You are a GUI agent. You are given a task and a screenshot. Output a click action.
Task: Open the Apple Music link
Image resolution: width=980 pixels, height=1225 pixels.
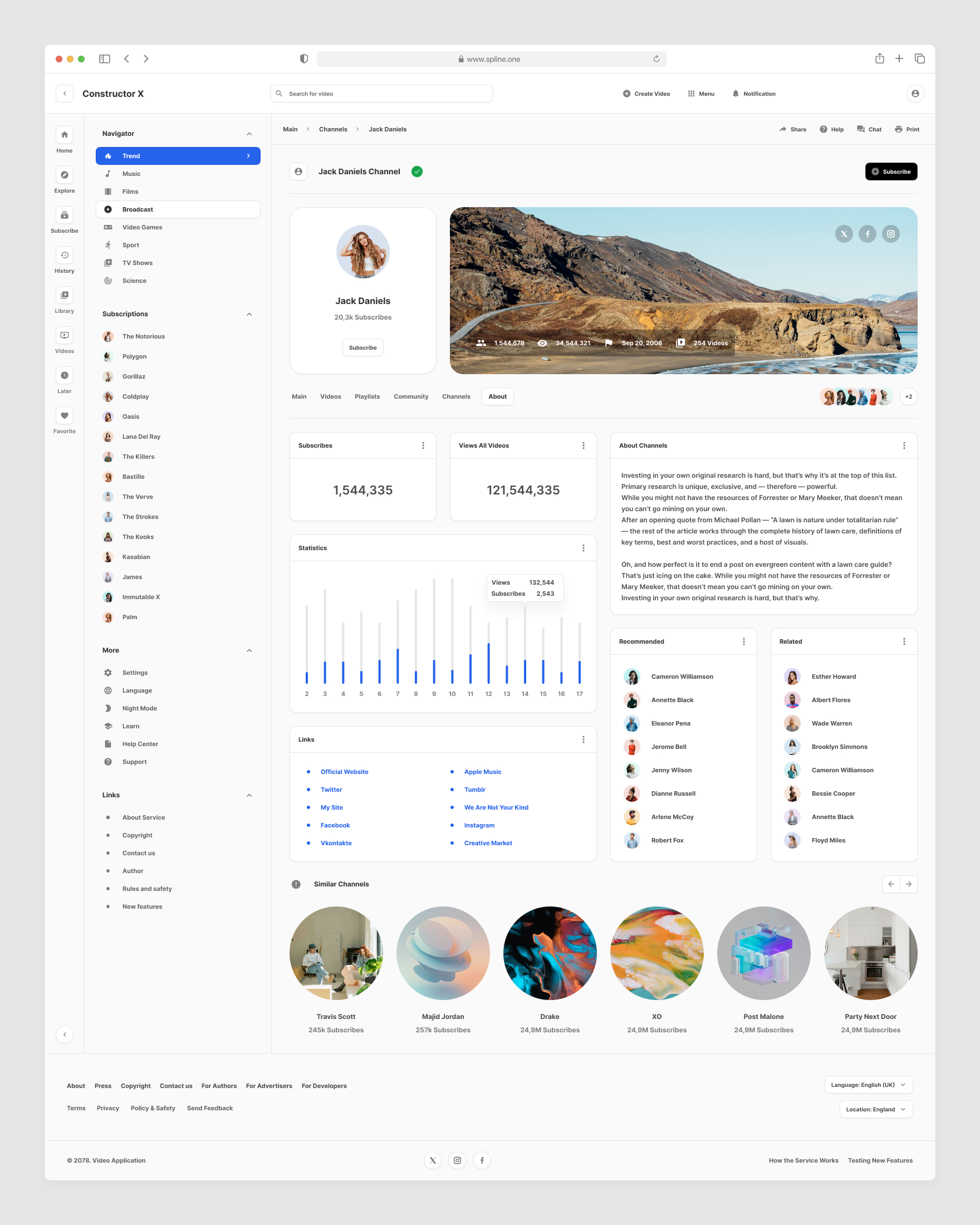(482, 772)
